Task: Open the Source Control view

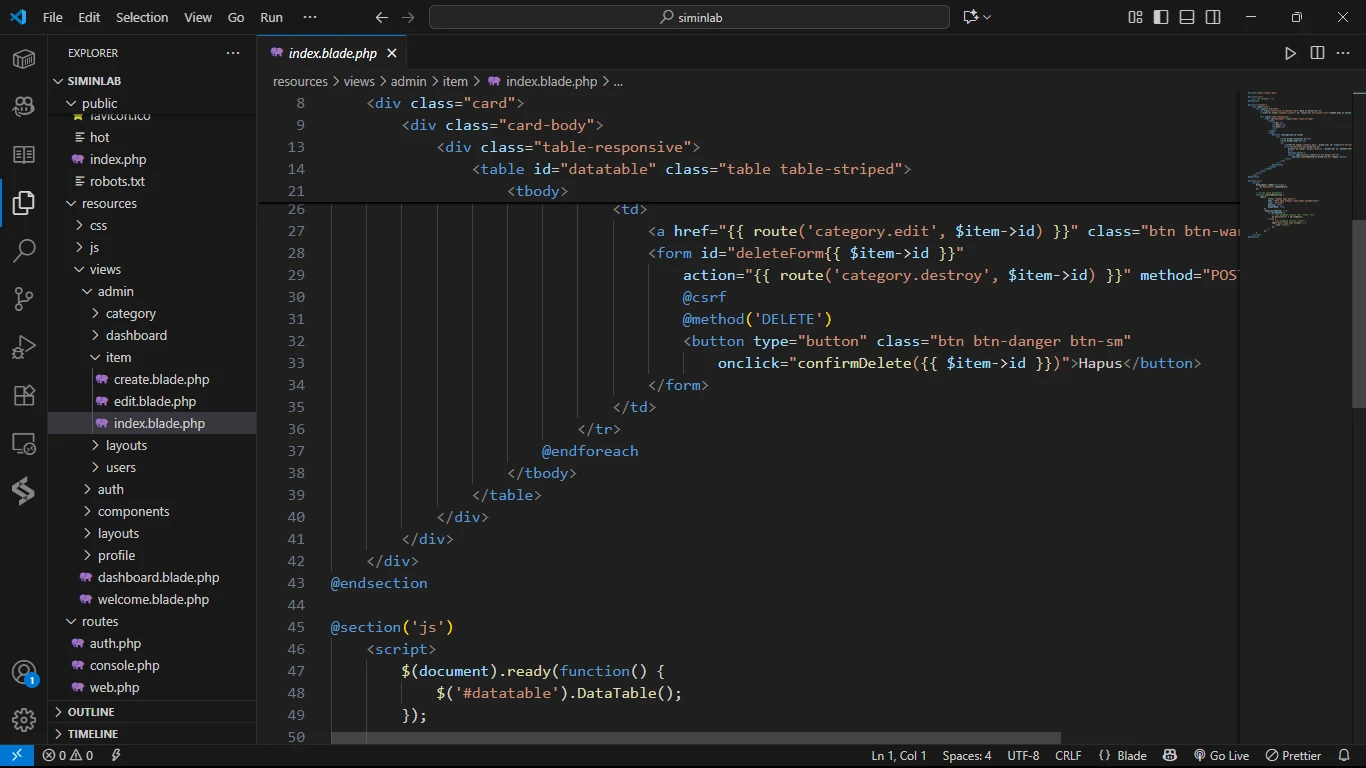Action: (24, 298)
